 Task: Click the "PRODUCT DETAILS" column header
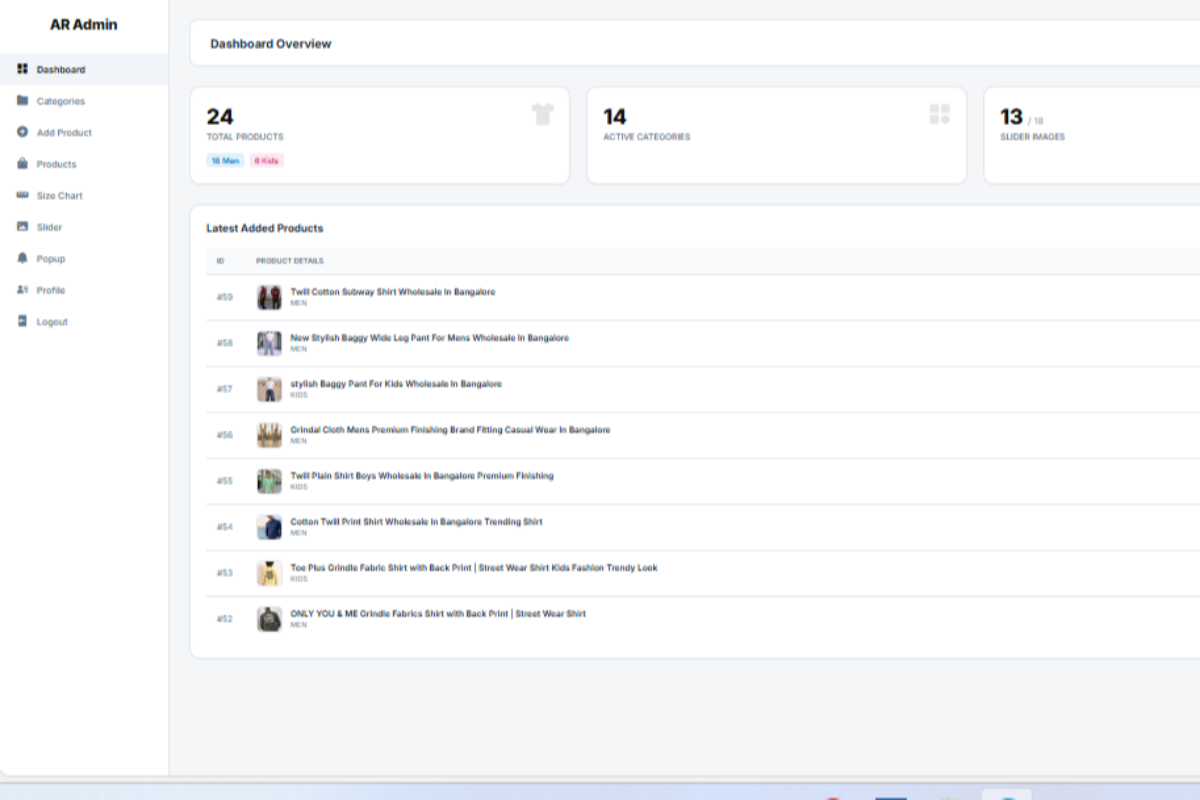(290, 261)
